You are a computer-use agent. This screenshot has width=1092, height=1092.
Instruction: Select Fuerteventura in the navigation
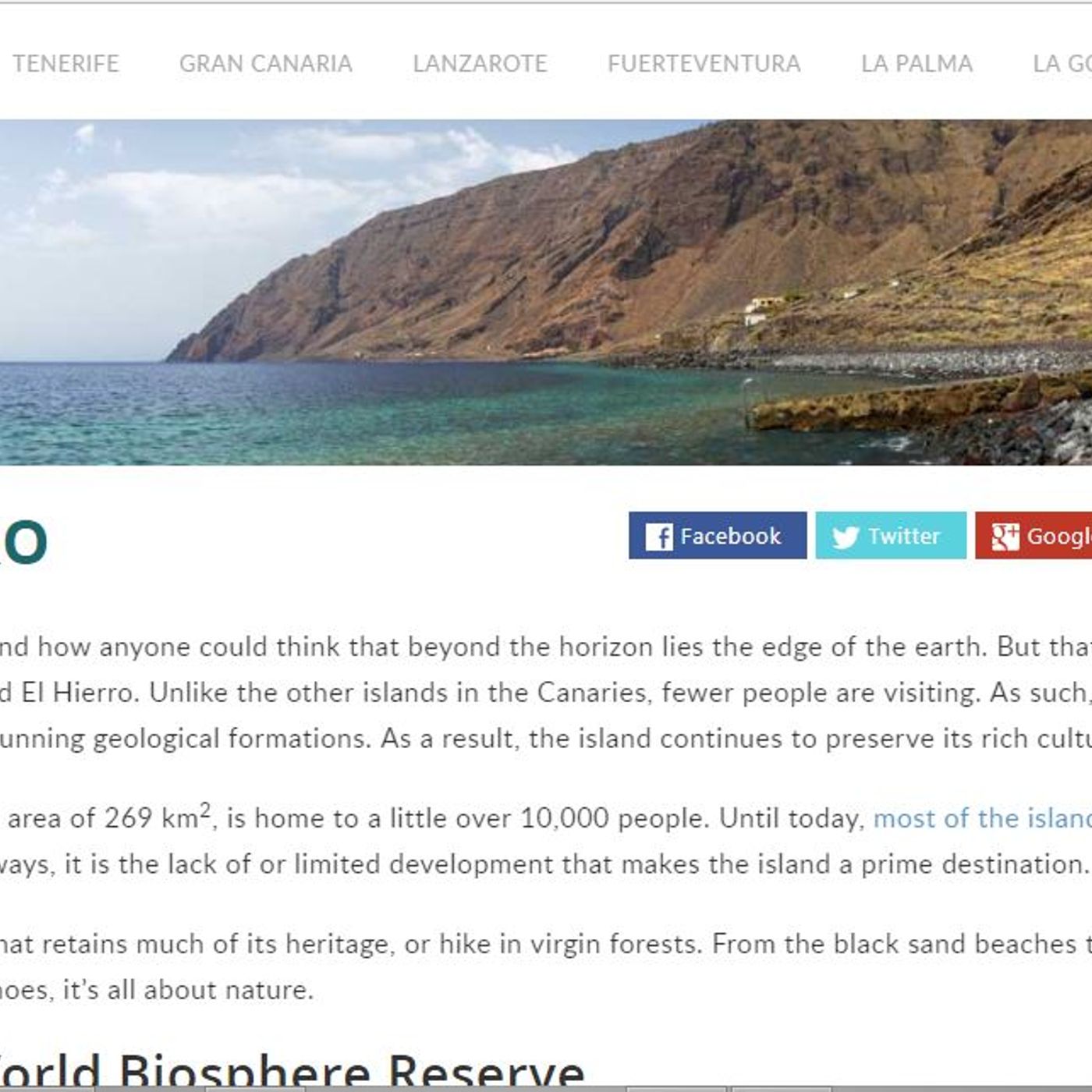click(705, 63)
